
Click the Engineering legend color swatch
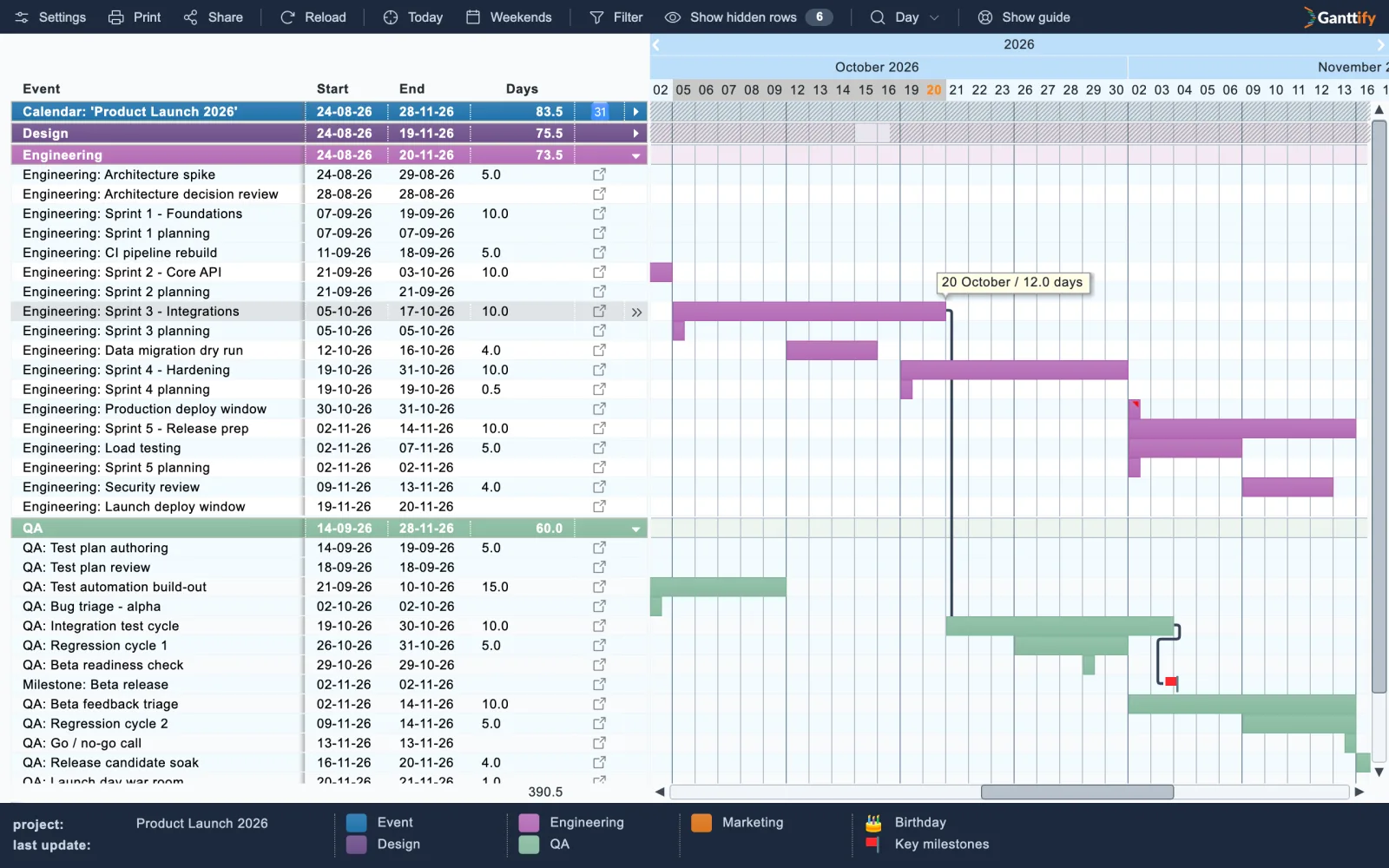click(x=529, y=823)
